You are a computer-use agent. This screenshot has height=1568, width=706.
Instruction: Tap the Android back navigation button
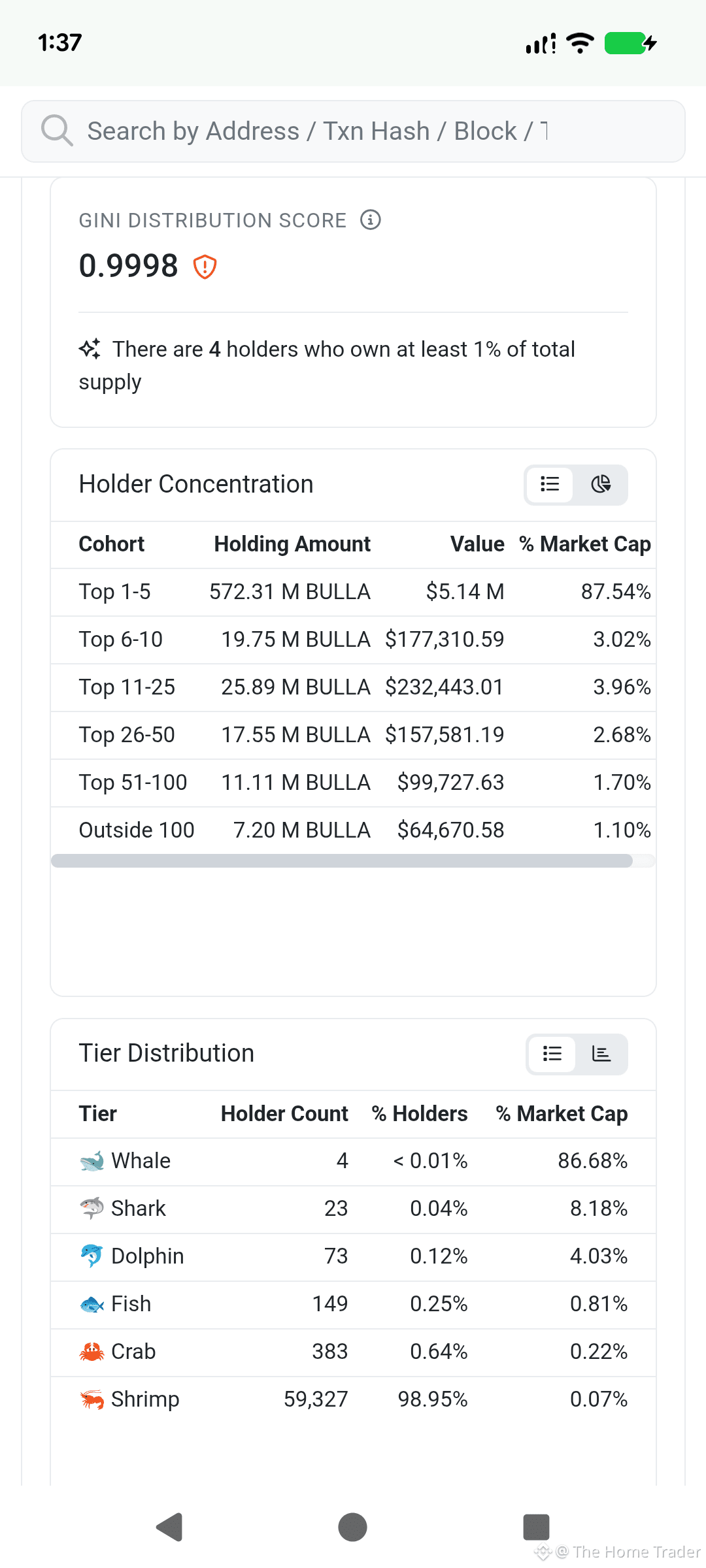click(170, 1527)
